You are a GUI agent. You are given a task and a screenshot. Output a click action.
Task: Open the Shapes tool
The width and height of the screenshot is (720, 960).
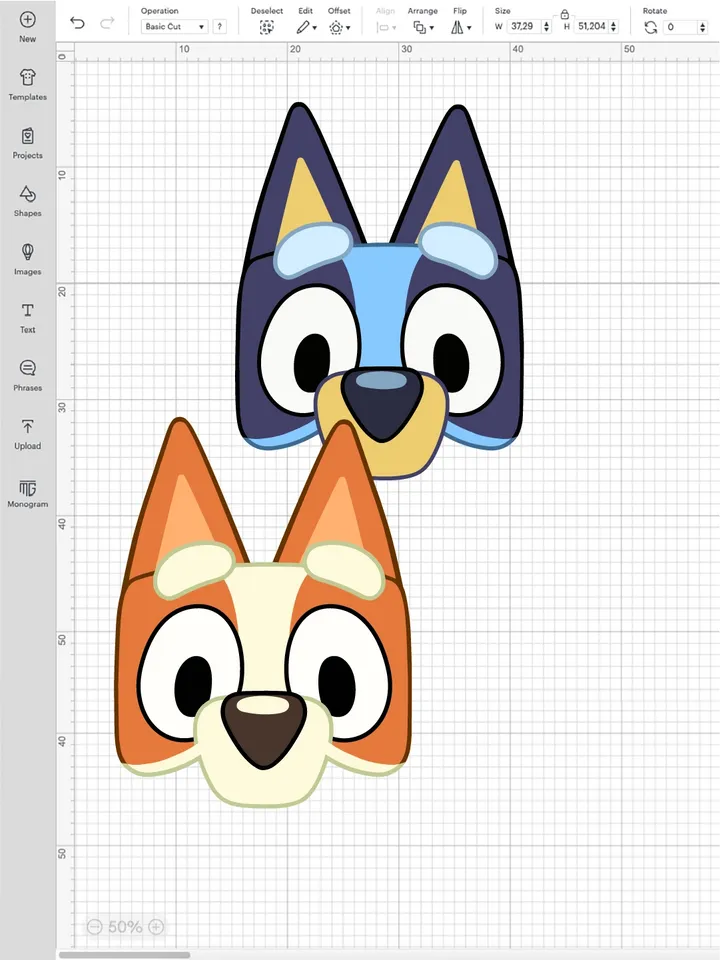[27, 194]
